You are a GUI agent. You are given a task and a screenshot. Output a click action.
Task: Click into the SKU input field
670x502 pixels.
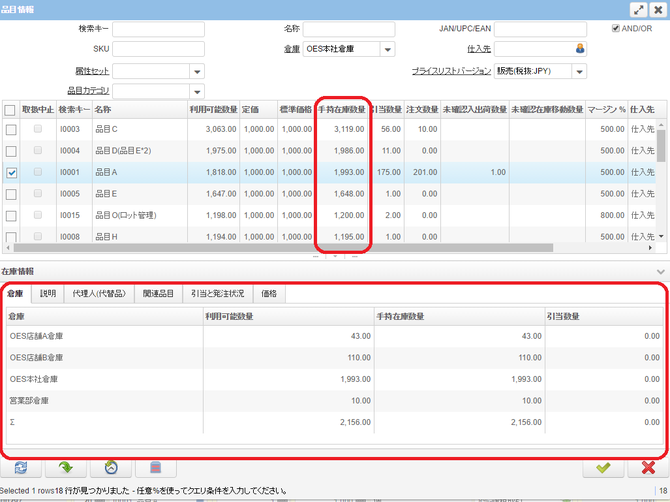158,49
